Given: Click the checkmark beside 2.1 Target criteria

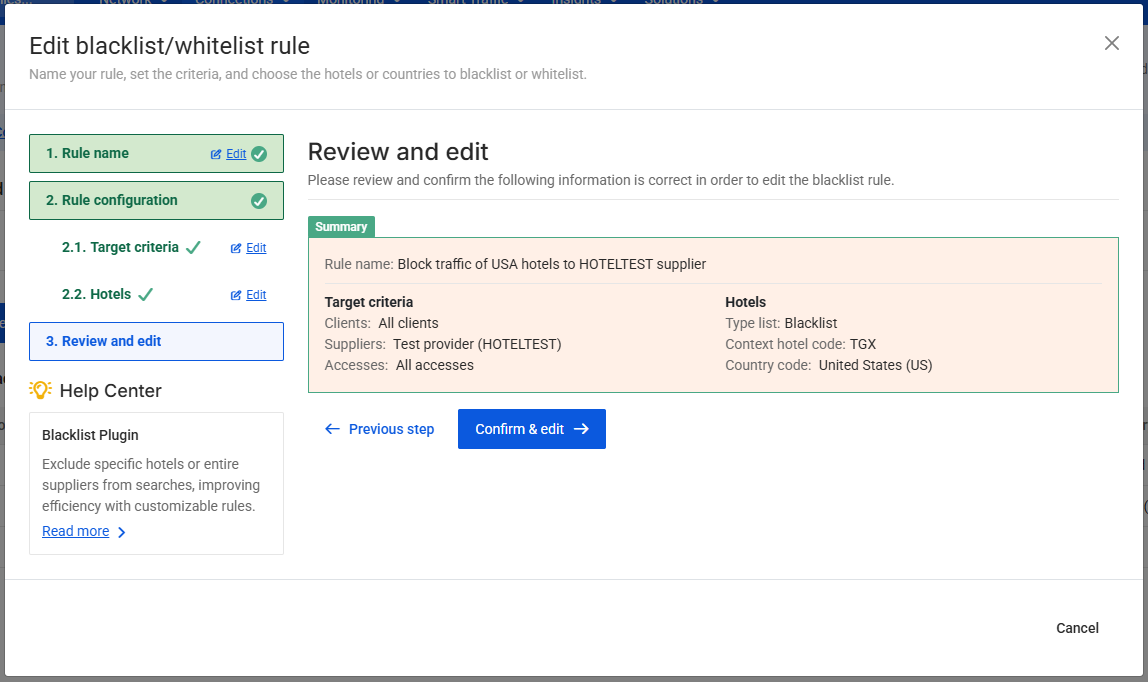Looking at the screenshot, I should 193,247.
